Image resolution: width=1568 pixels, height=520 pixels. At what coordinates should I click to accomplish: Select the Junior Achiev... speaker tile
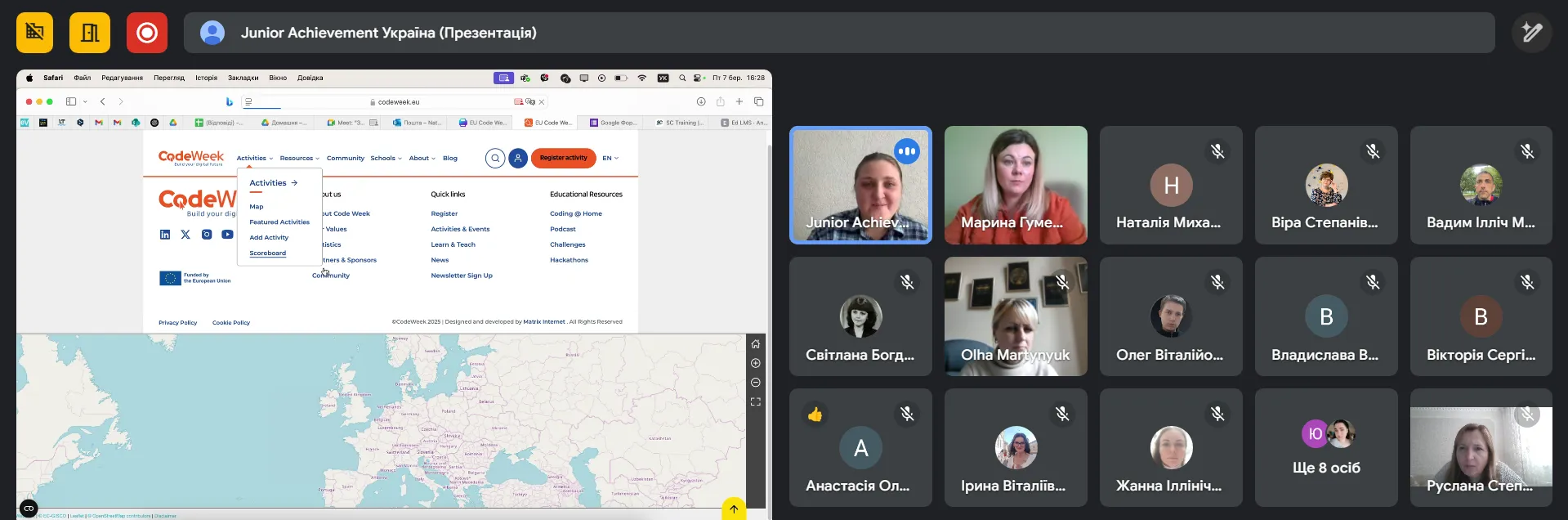pyautogui.click(x=860, y=185)
